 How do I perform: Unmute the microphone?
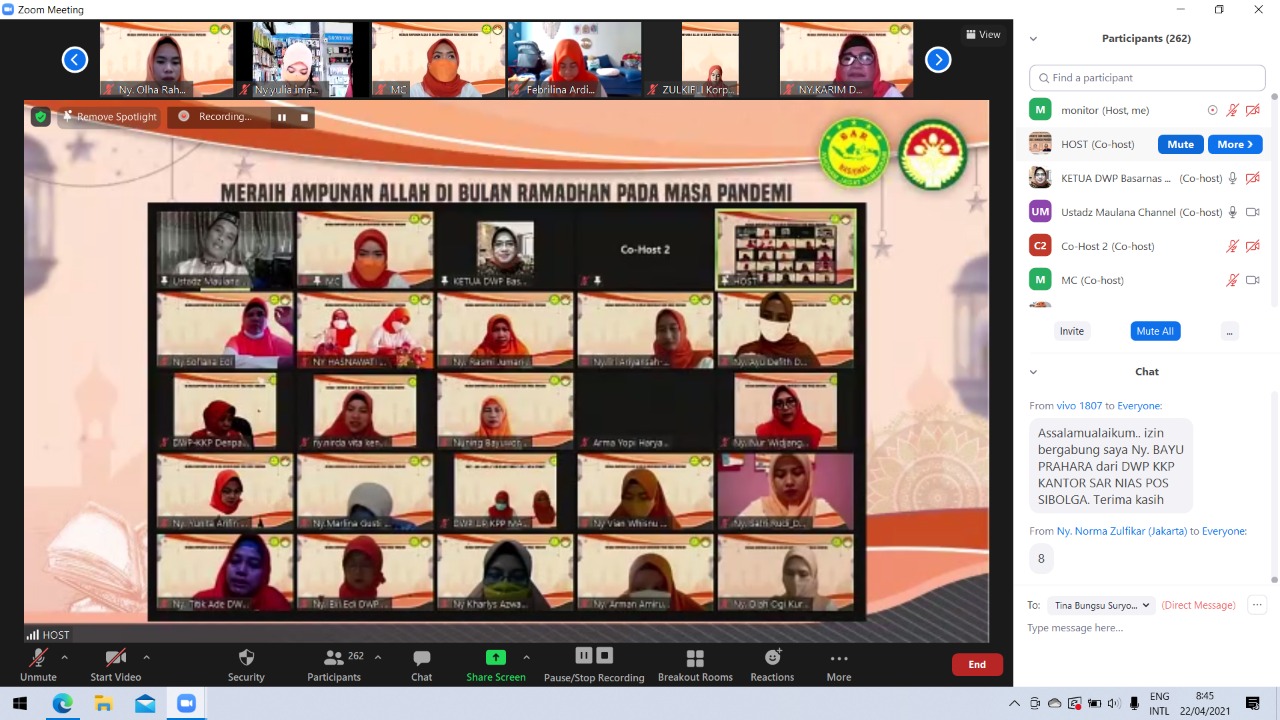tap(38, 658)
